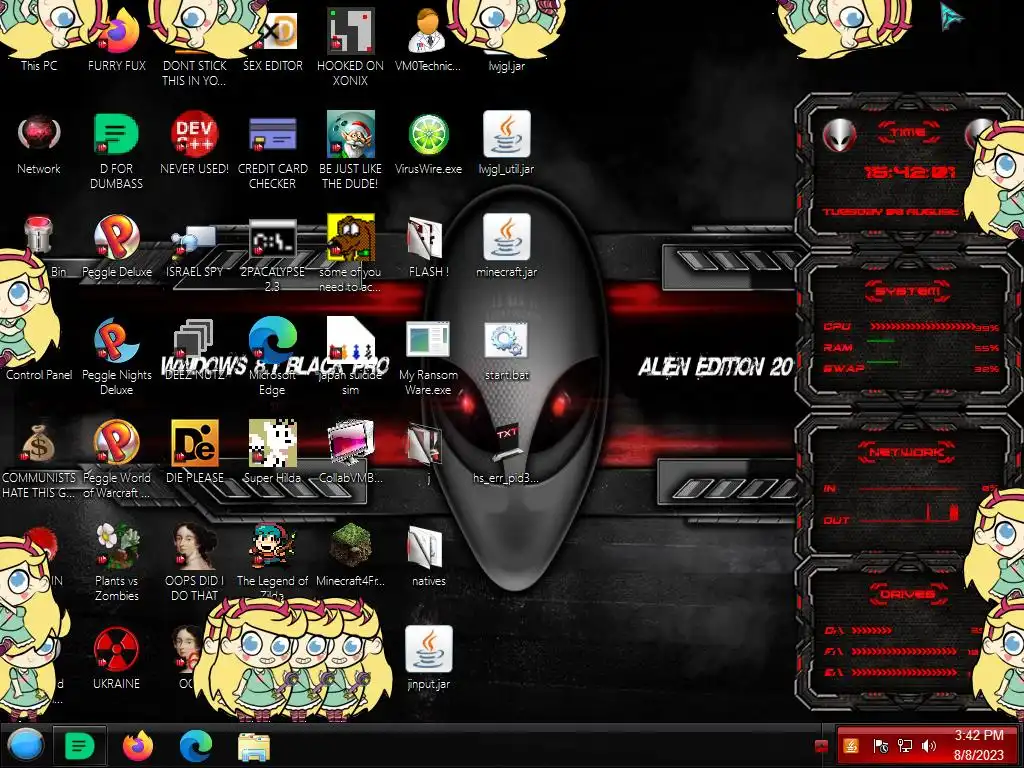
Task: Open the green taskbar app next to Start
Action: [79, 746]
